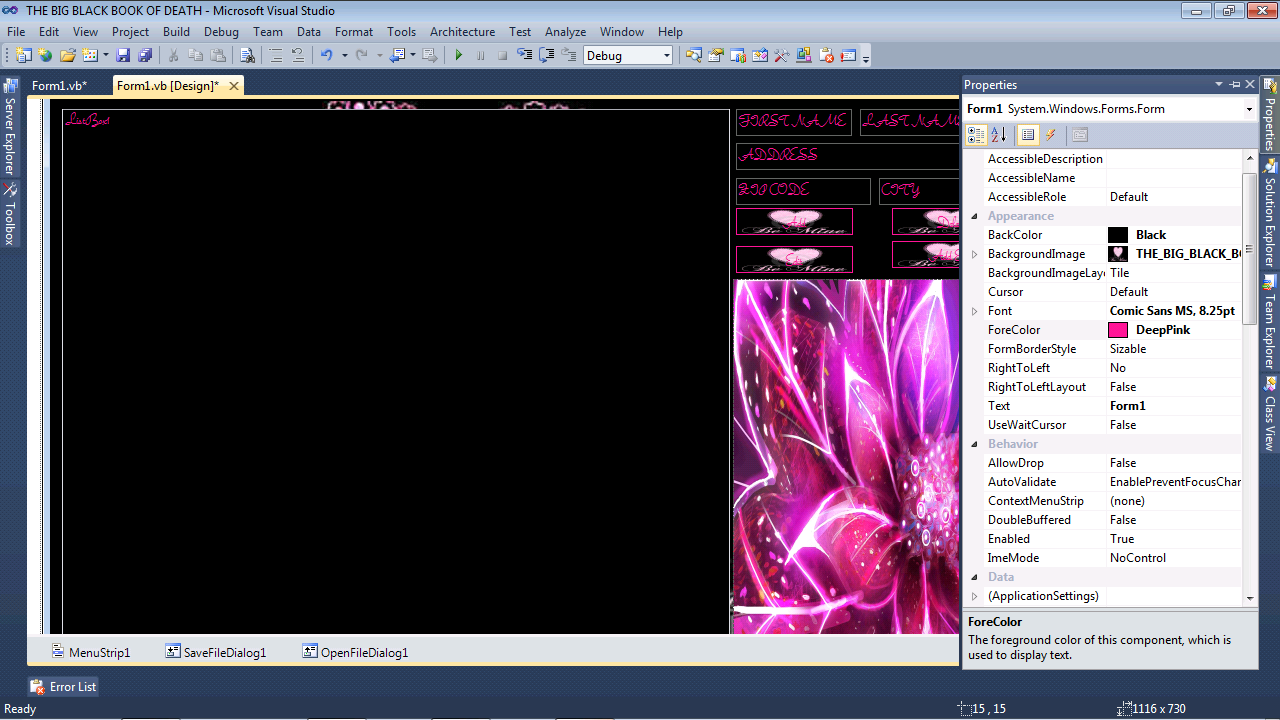Viewport: 1280px width, 720px height.
Task: Open the Form1 object selector dropdown
Action: [x=1249, y=109]
